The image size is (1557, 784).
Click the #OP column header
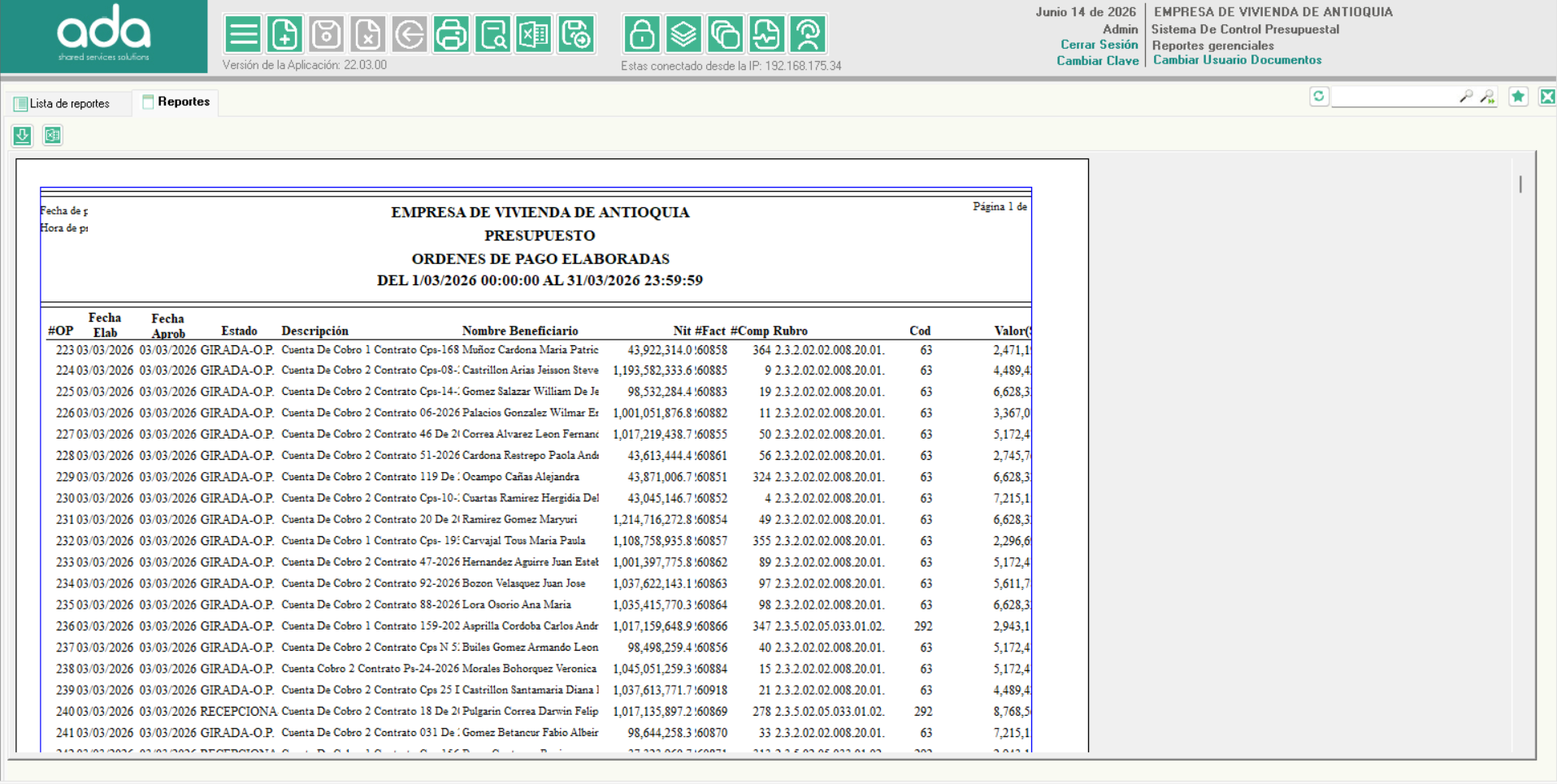point(60,331)
